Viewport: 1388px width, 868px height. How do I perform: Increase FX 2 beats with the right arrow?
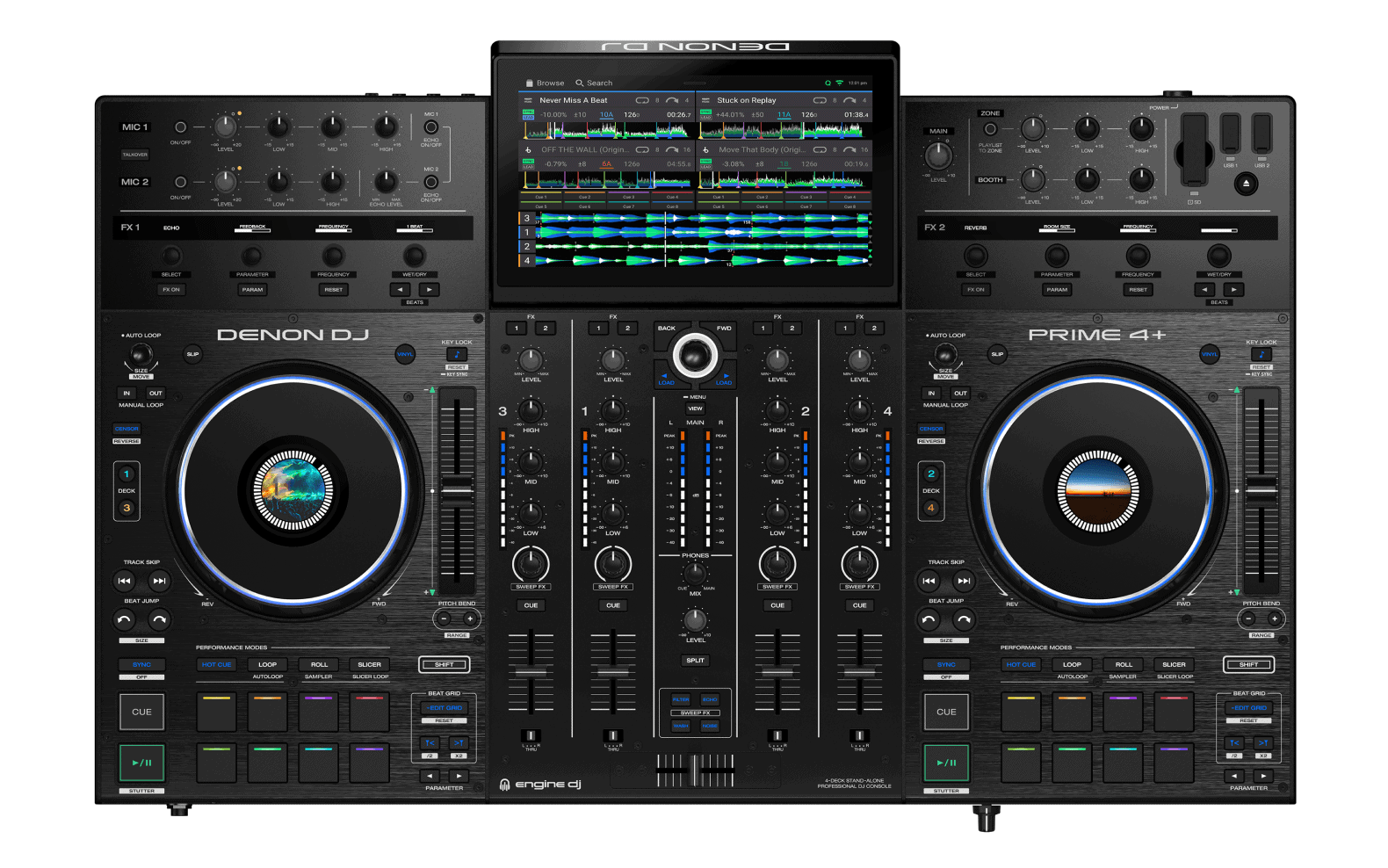click(1233, 289)
